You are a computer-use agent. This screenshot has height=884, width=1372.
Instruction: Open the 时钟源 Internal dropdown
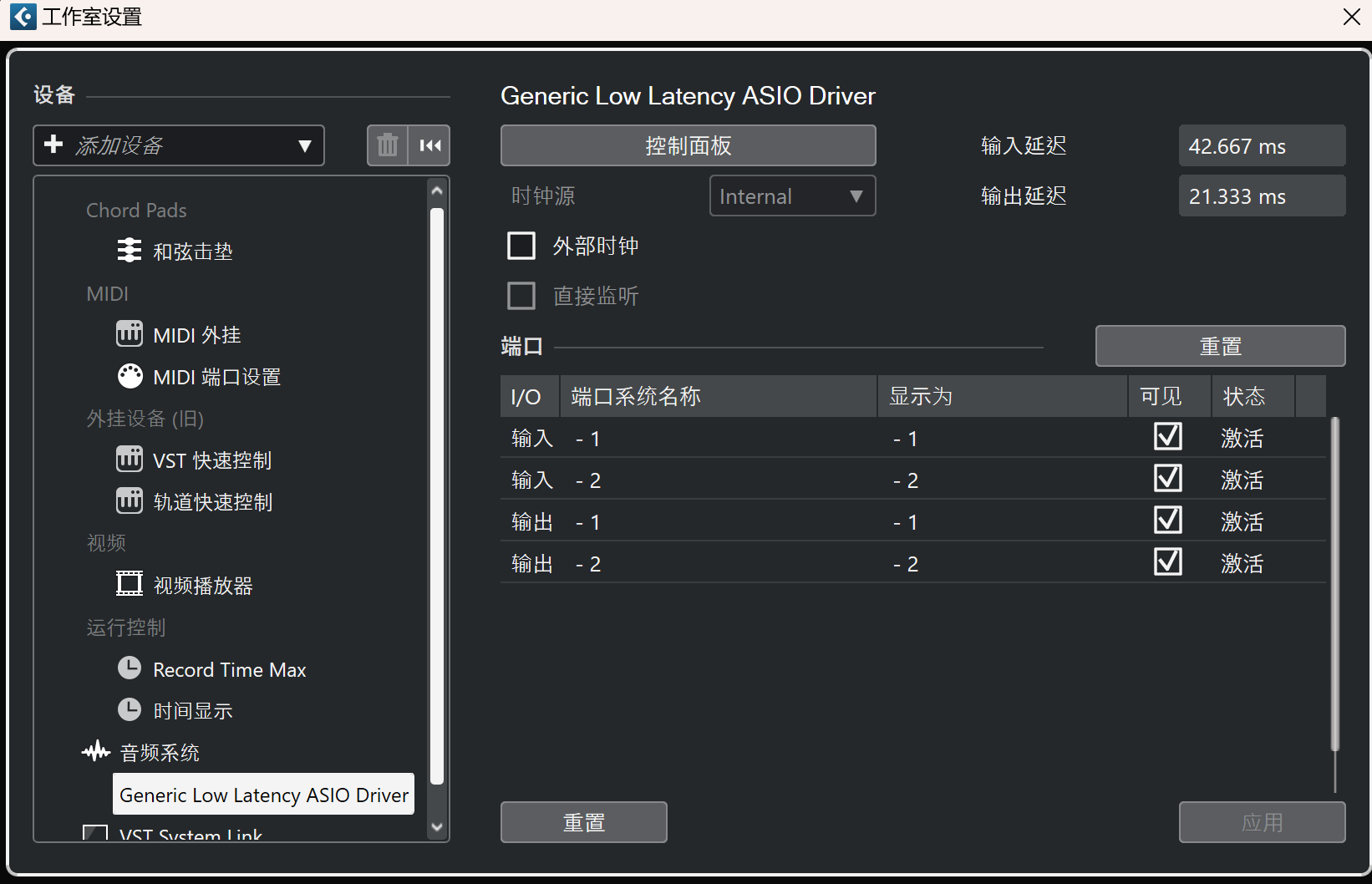click(790, 196)
